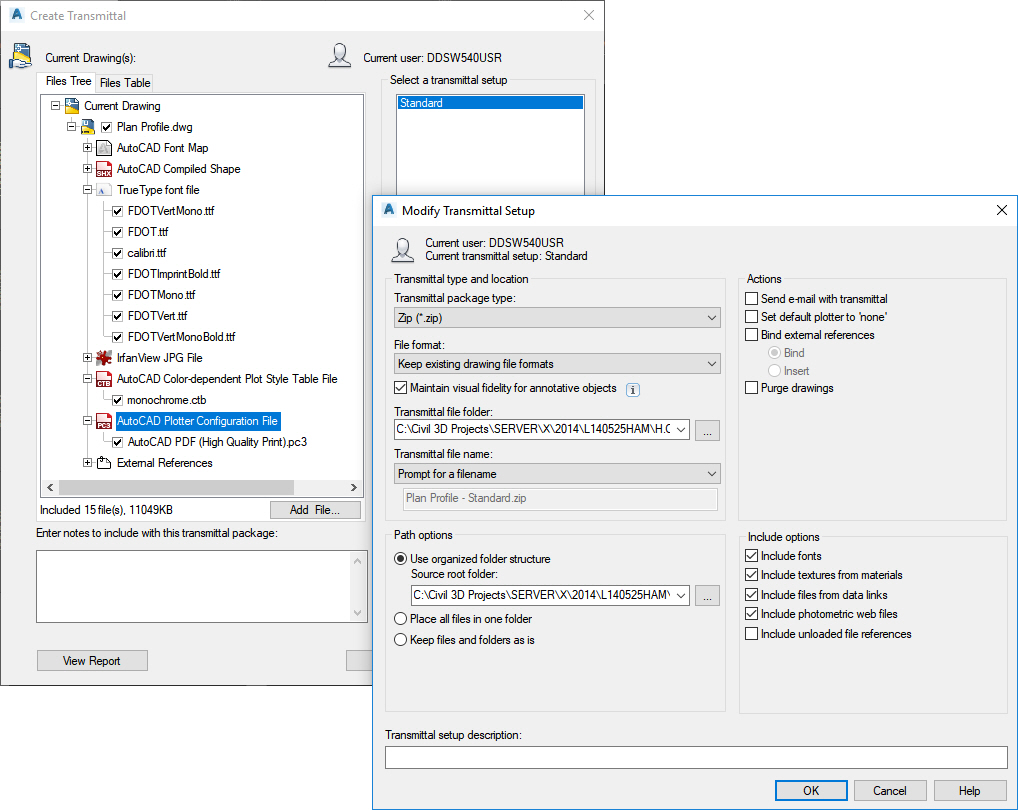Toggle Maintain visual fidelity for annotative objects
Screen dimensions: 1018x810
click(x=401, y=388)
